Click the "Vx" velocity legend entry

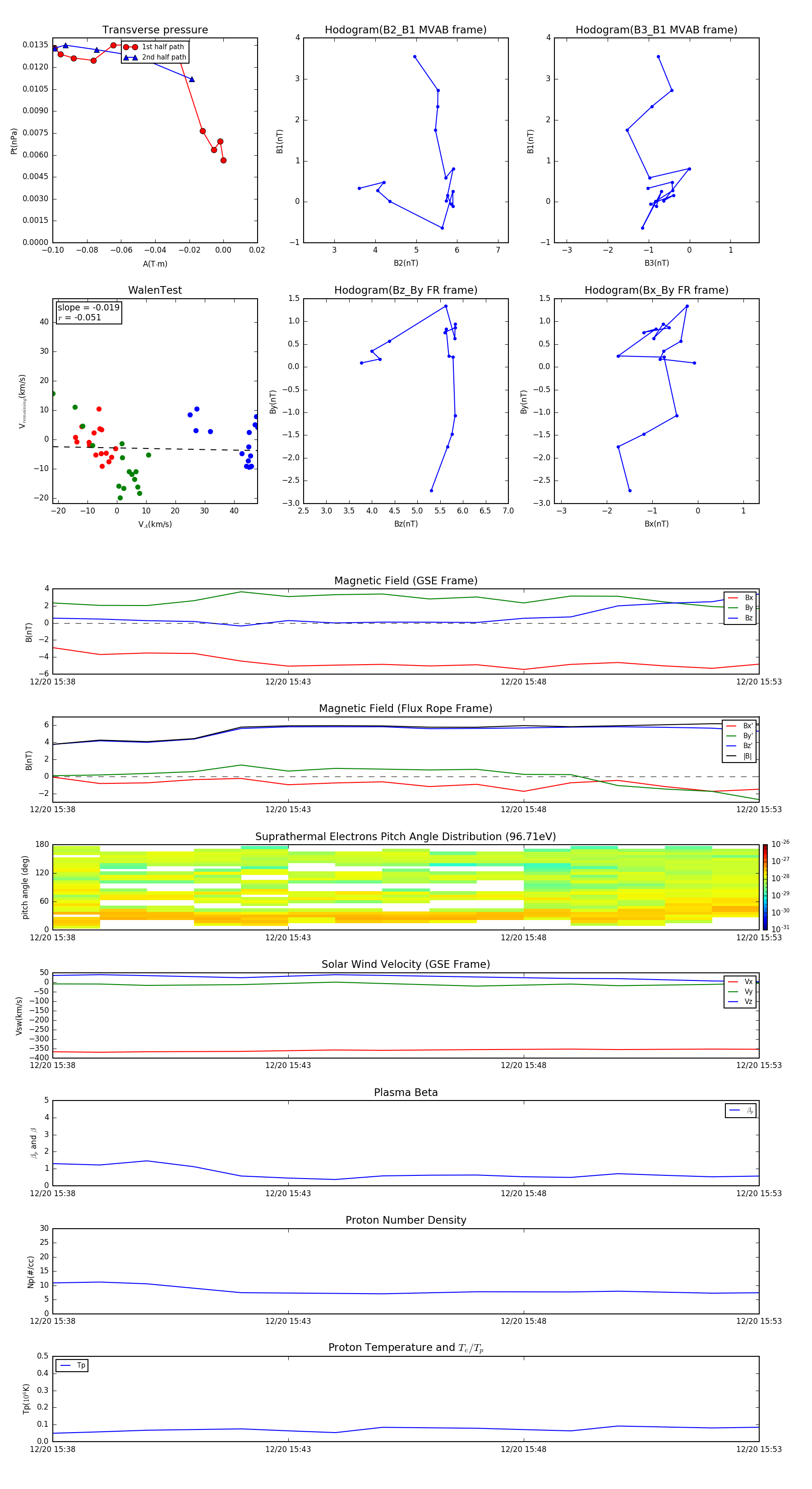coord(740,982)
